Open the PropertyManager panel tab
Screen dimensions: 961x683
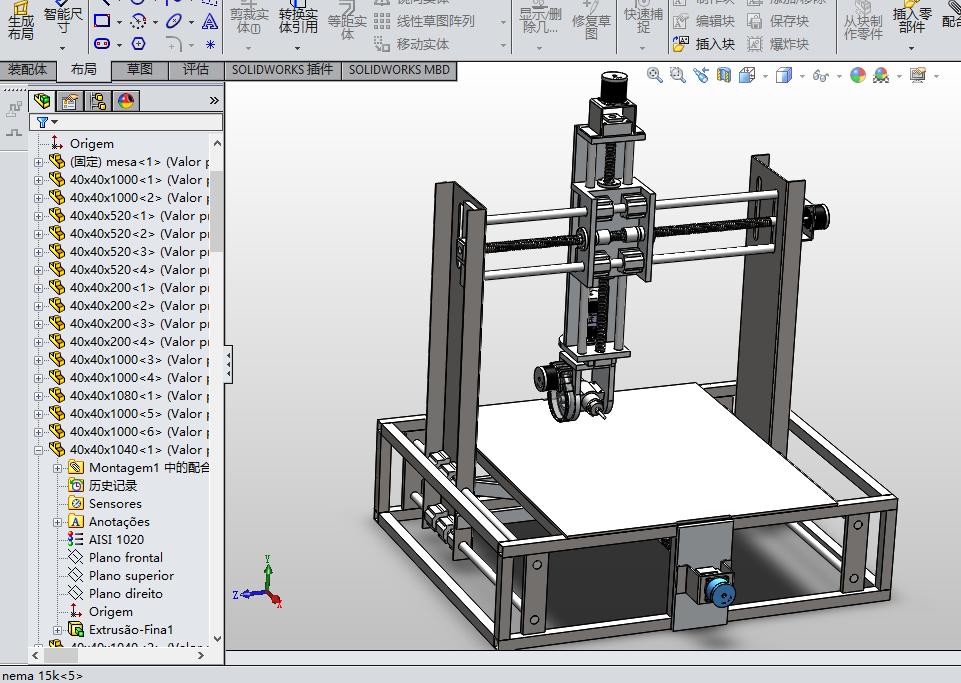[x=70, y=100]
